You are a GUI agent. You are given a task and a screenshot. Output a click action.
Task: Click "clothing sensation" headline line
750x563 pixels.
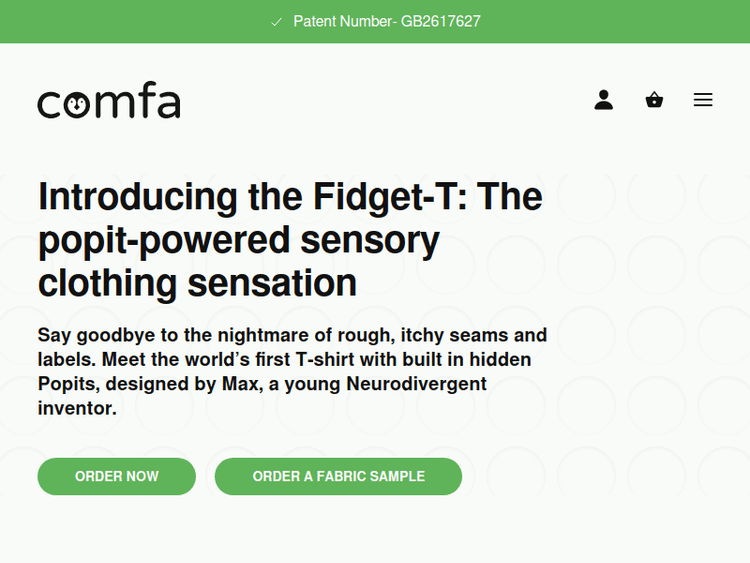click(x=197, y=283)
